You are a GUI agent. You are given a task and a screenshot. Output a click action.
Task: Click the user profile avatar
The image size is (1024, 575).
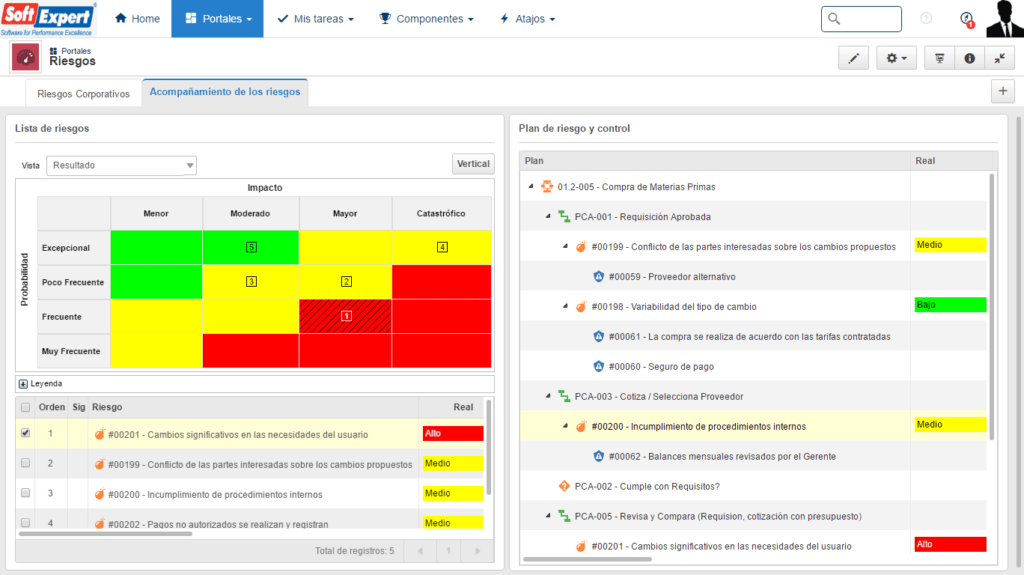click(1004, 19)
